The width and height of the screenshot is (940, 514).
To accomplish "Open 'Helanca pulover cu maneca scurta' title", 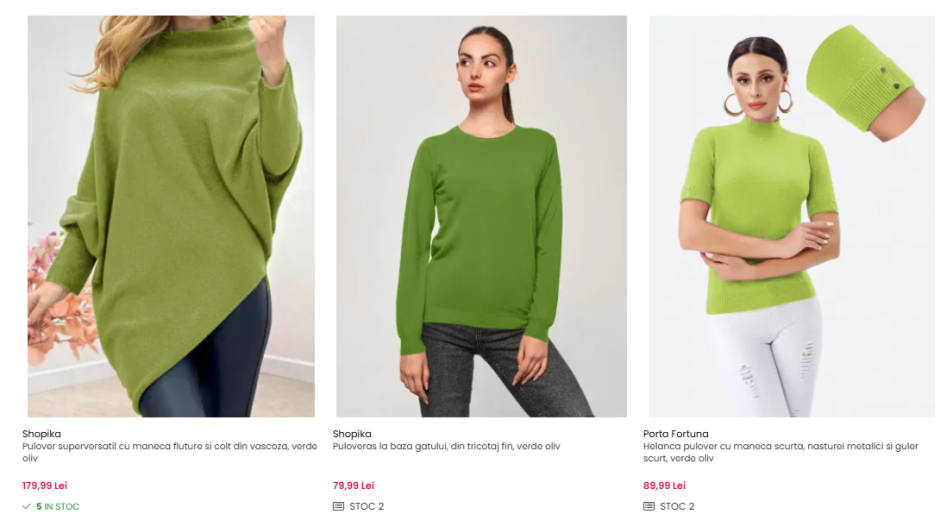I will tap(781, 452).
